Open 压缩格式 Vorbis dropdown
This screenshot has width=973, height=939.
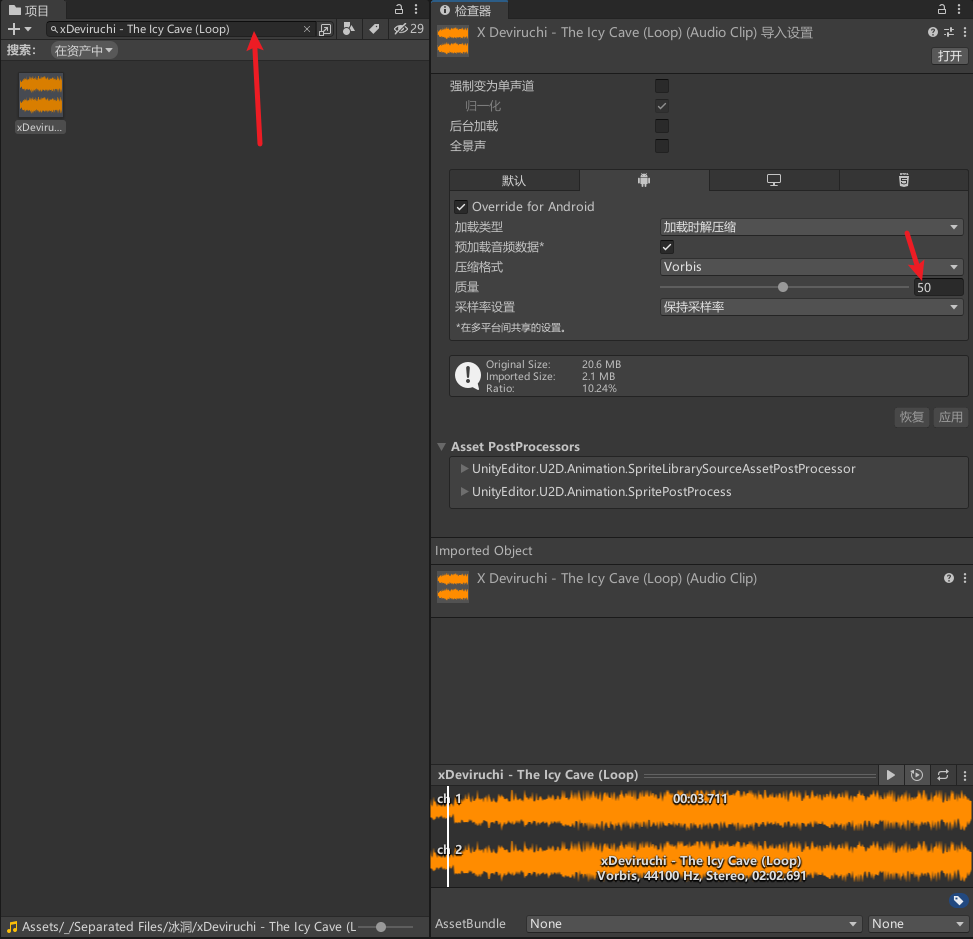tap(811, 267)
